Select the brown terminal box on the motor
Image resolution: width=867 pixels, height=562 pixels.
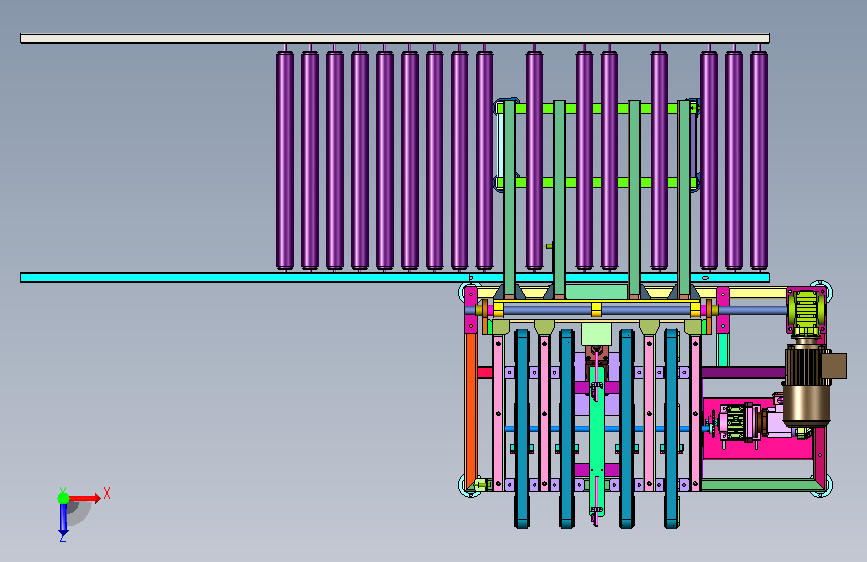(834, 366)
